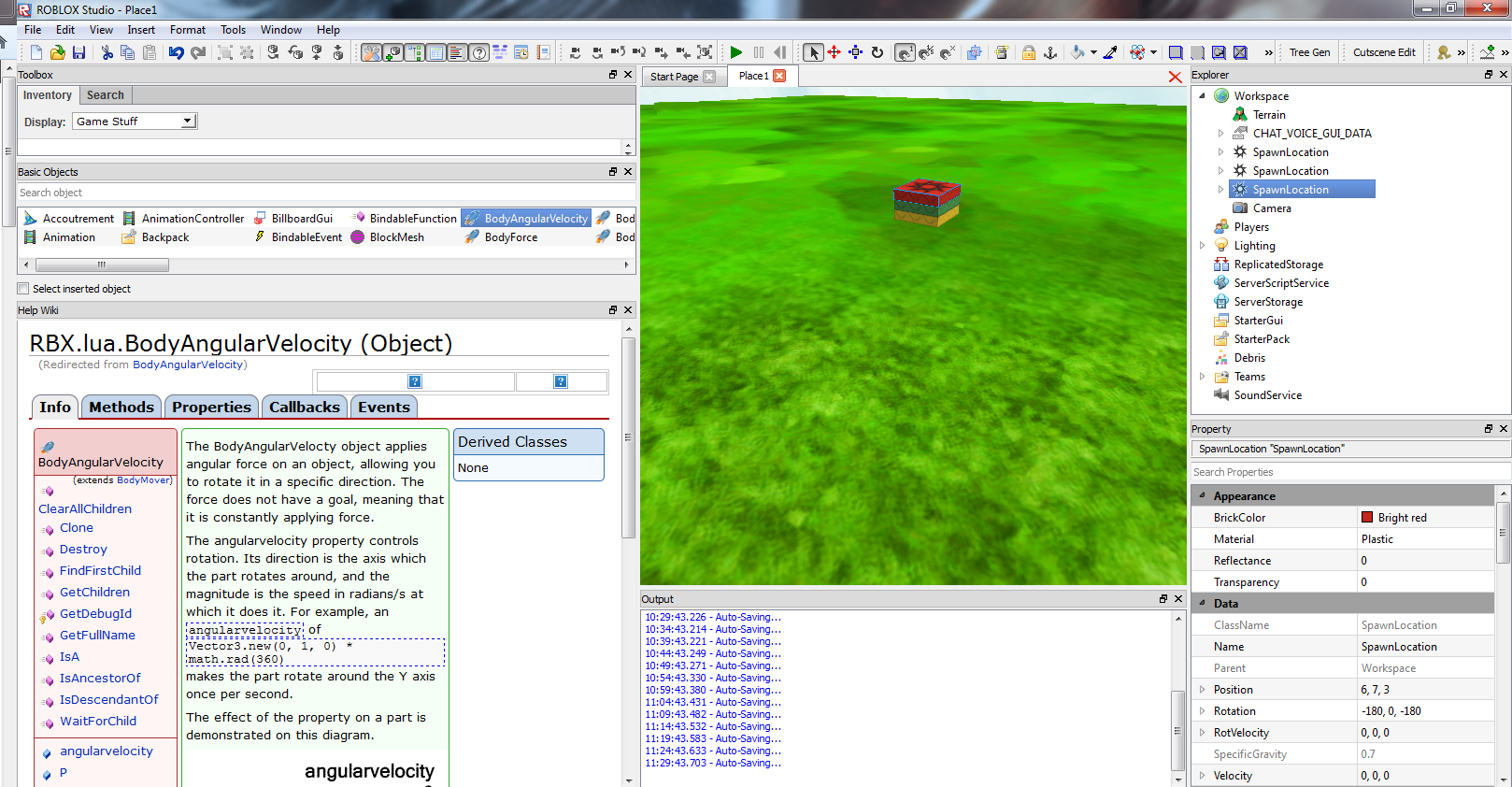The image size is (1512, 787).
Task: Switch to Toolbox Search tab
Action: pos(105,95)
